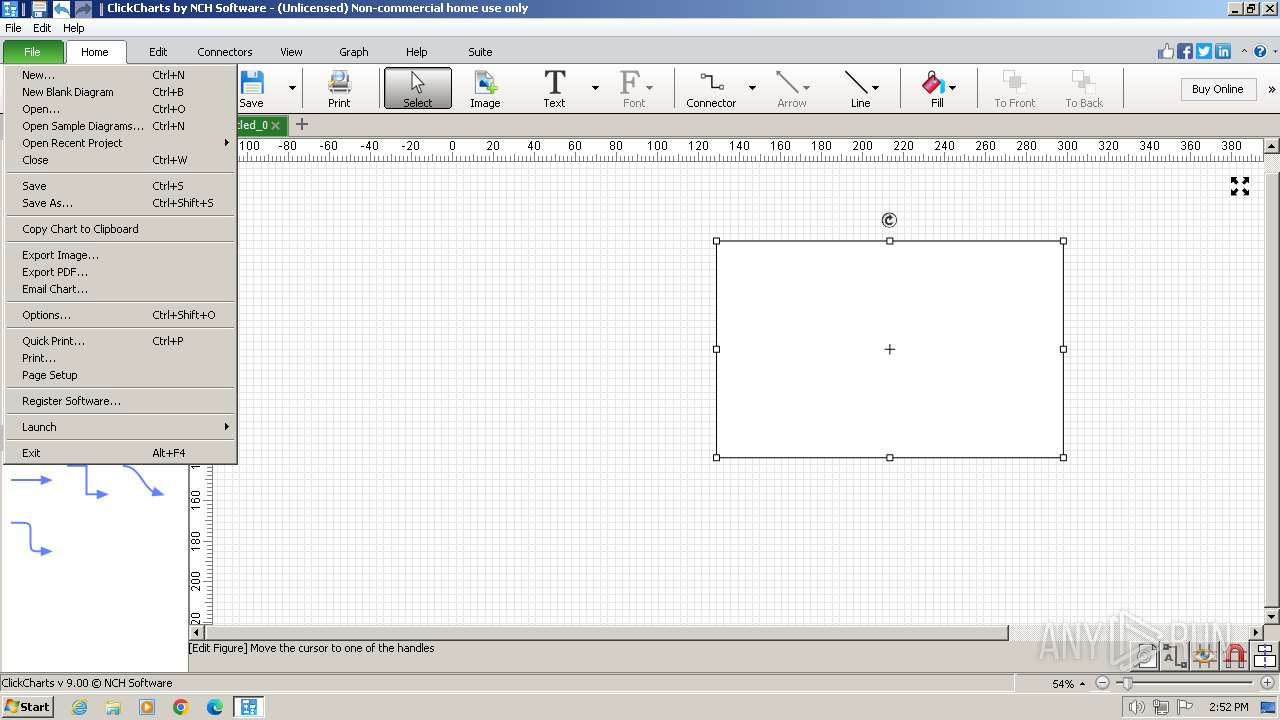Click the To Back icon

coord(1084,88)
